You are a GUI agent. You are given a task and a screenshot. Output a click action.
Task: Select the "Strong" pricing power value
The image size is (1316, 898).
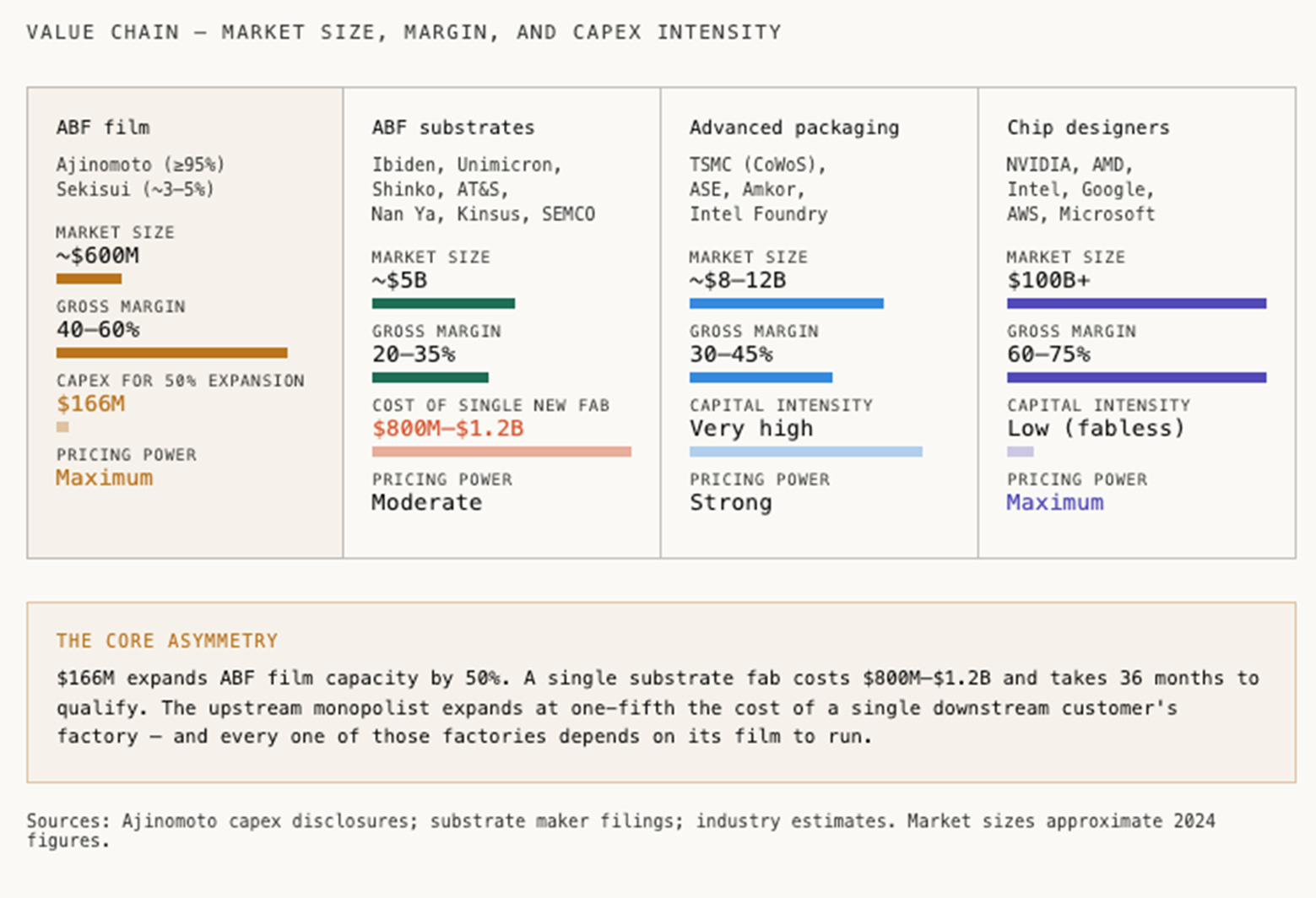pyautogui.click(x=731, y=502)
